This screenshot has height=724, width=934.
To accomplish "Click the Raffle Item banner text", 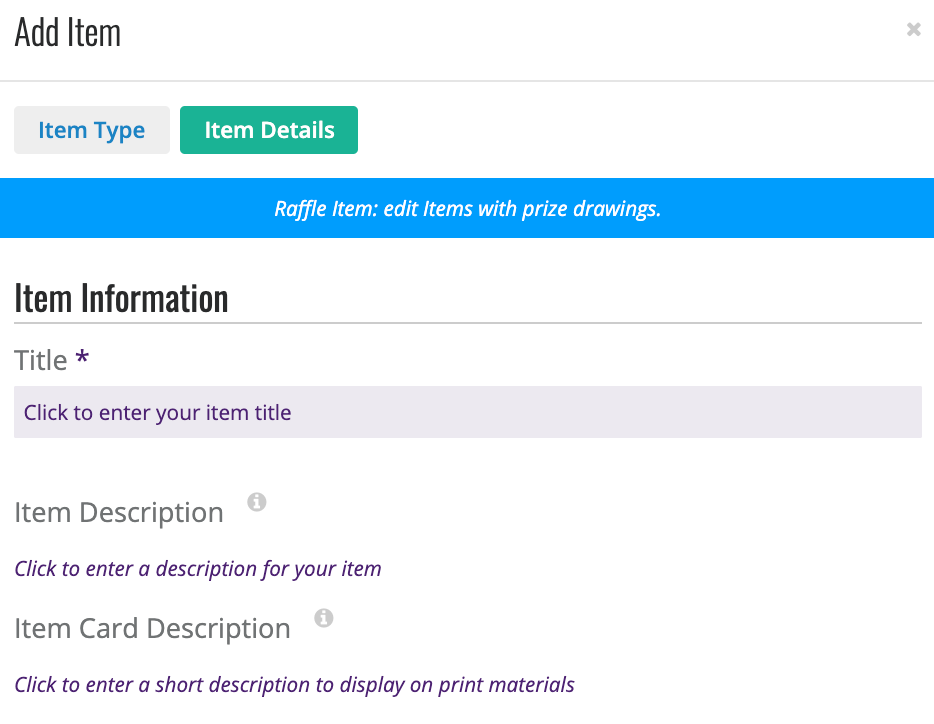I will [468, 209].
